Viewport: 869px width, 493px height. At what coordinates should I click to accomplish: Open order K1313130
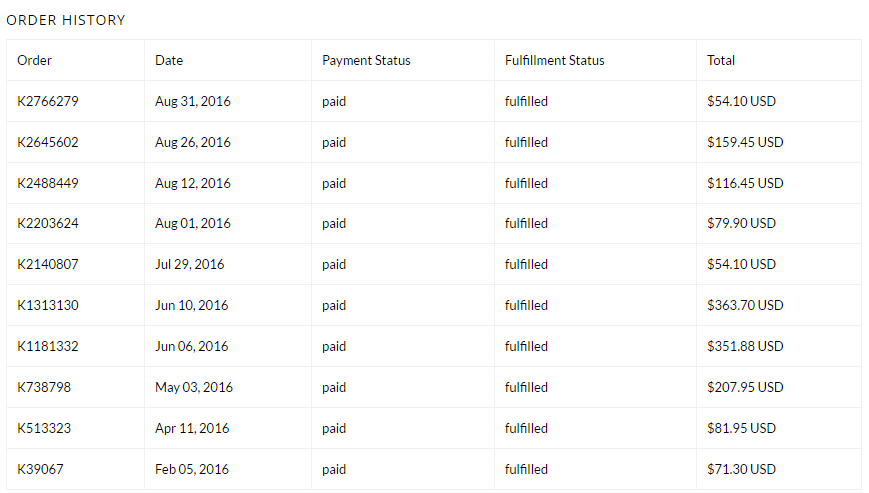tap(48, 305)
